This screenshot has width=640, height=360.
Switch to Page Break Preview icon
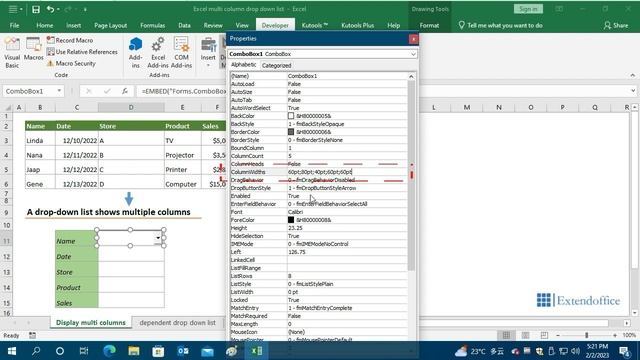tap(544, 335)
